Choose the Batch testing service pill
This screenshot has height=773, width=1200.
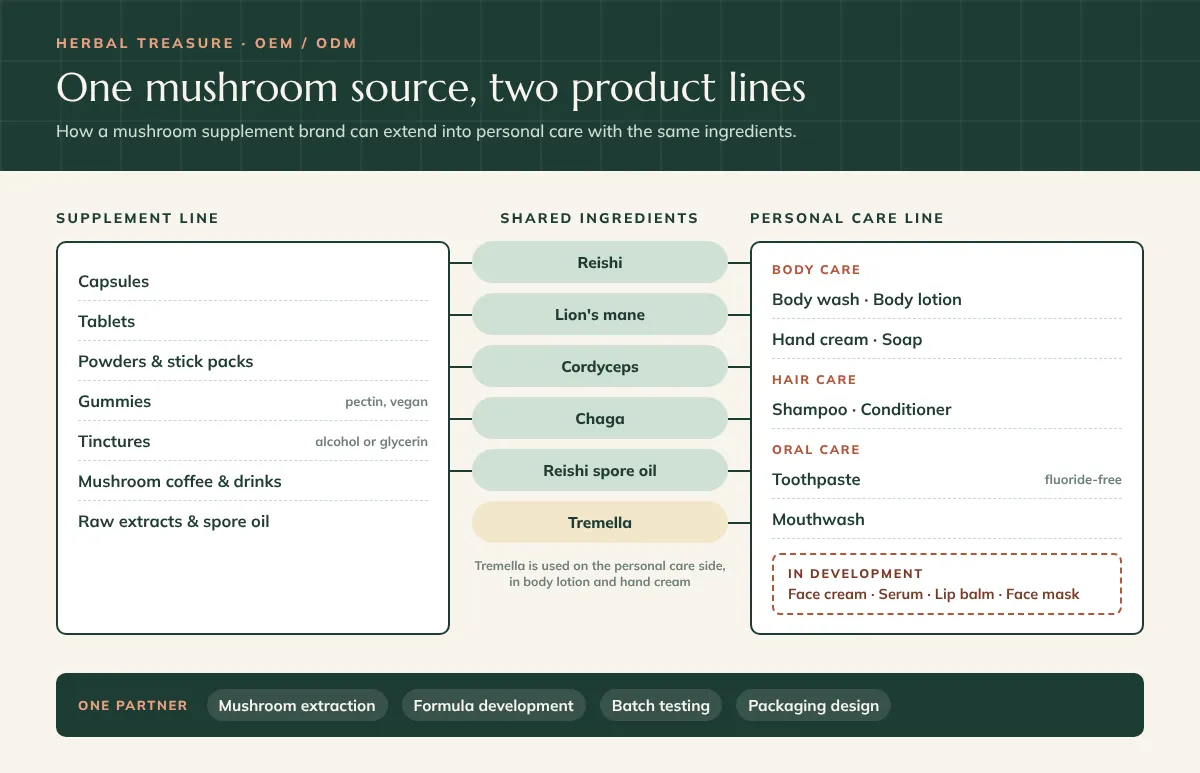(x=661, y=706)
